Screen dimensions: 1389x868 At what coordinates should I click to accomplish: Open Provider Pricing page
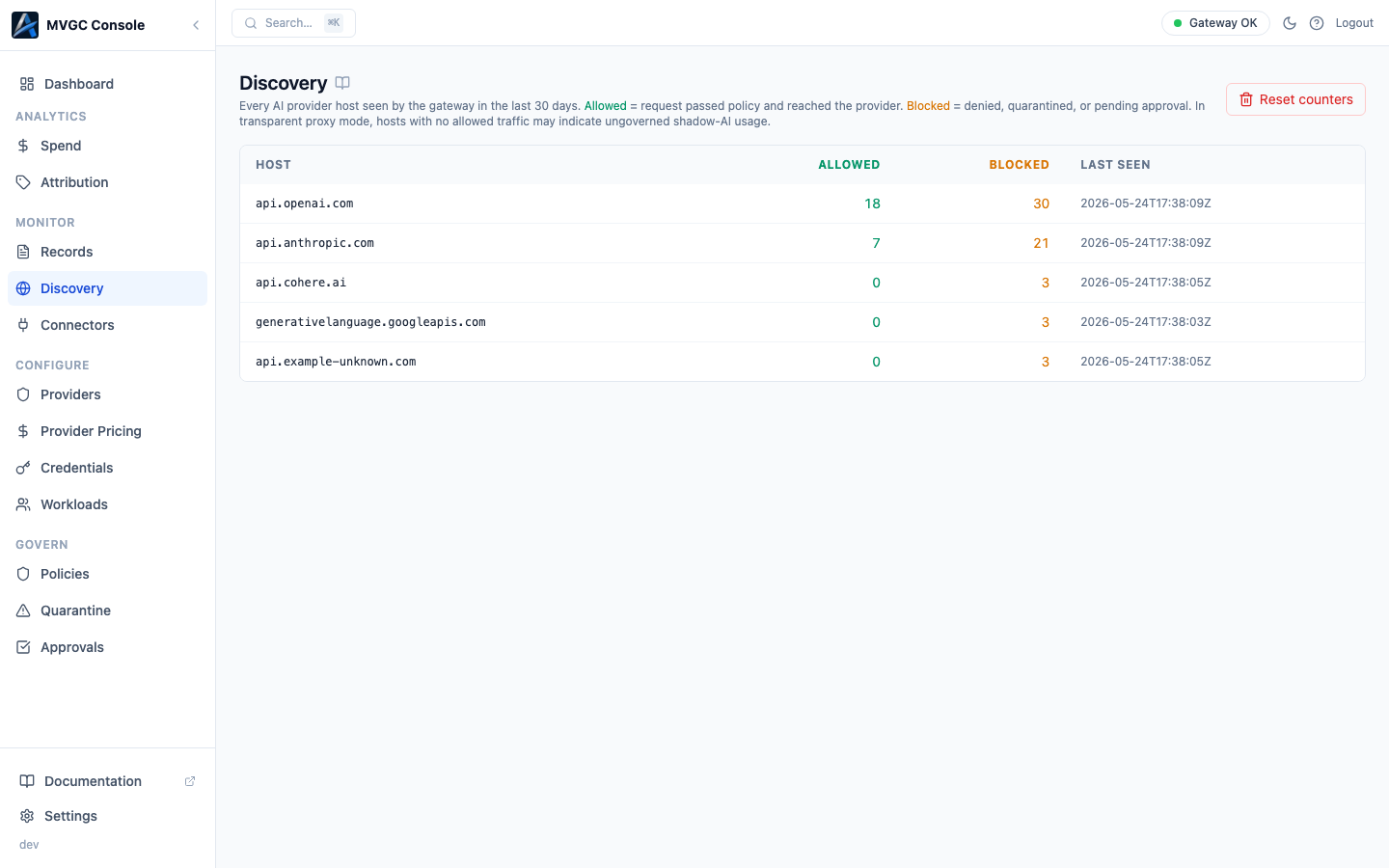click(x=108, y=431)
